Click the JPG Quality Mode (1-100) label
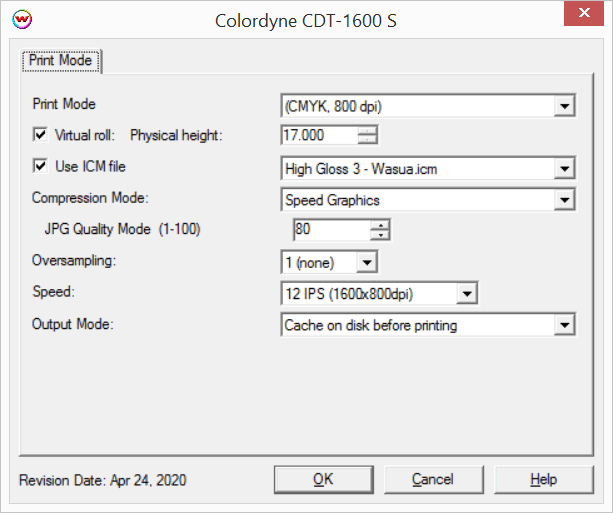Screen dimensions: 613x513 pos(122,229)
